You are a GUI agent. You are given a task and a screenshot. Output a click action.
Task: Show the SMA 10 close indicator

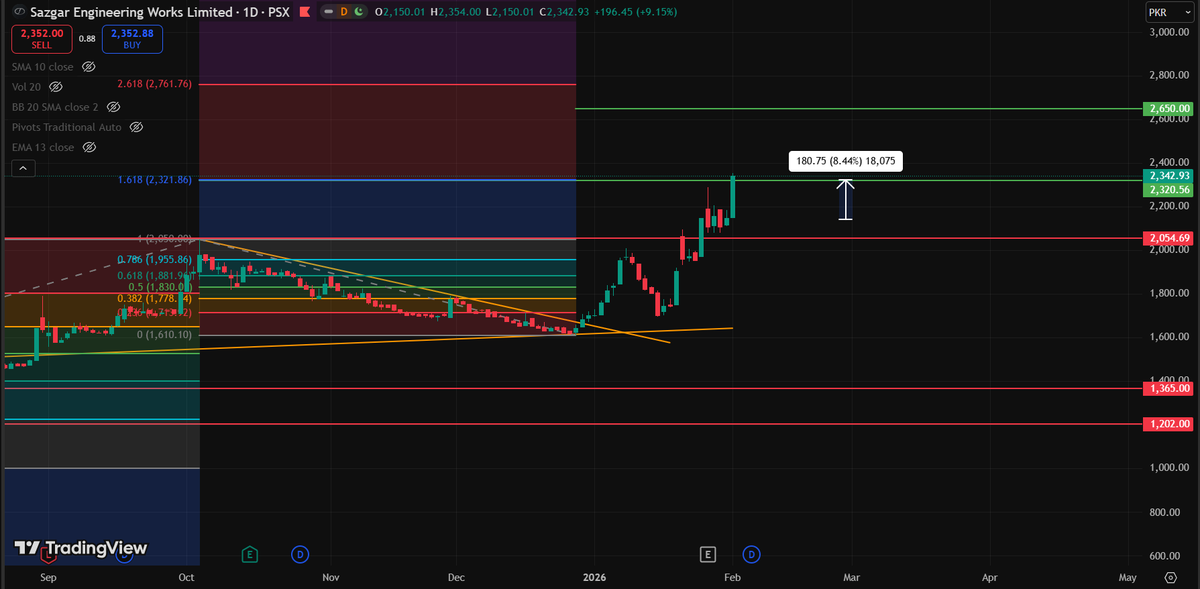(88, 67)
